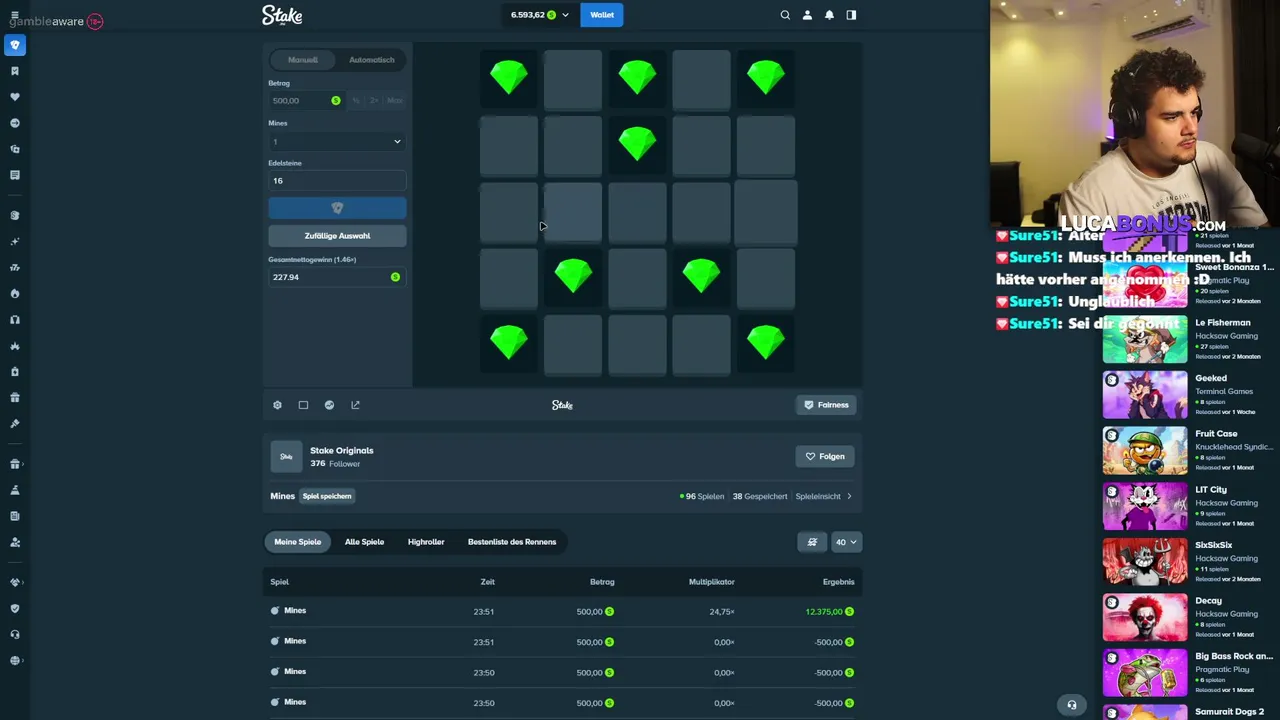Click the bottom-left corner gem tile

pos(509,343)
